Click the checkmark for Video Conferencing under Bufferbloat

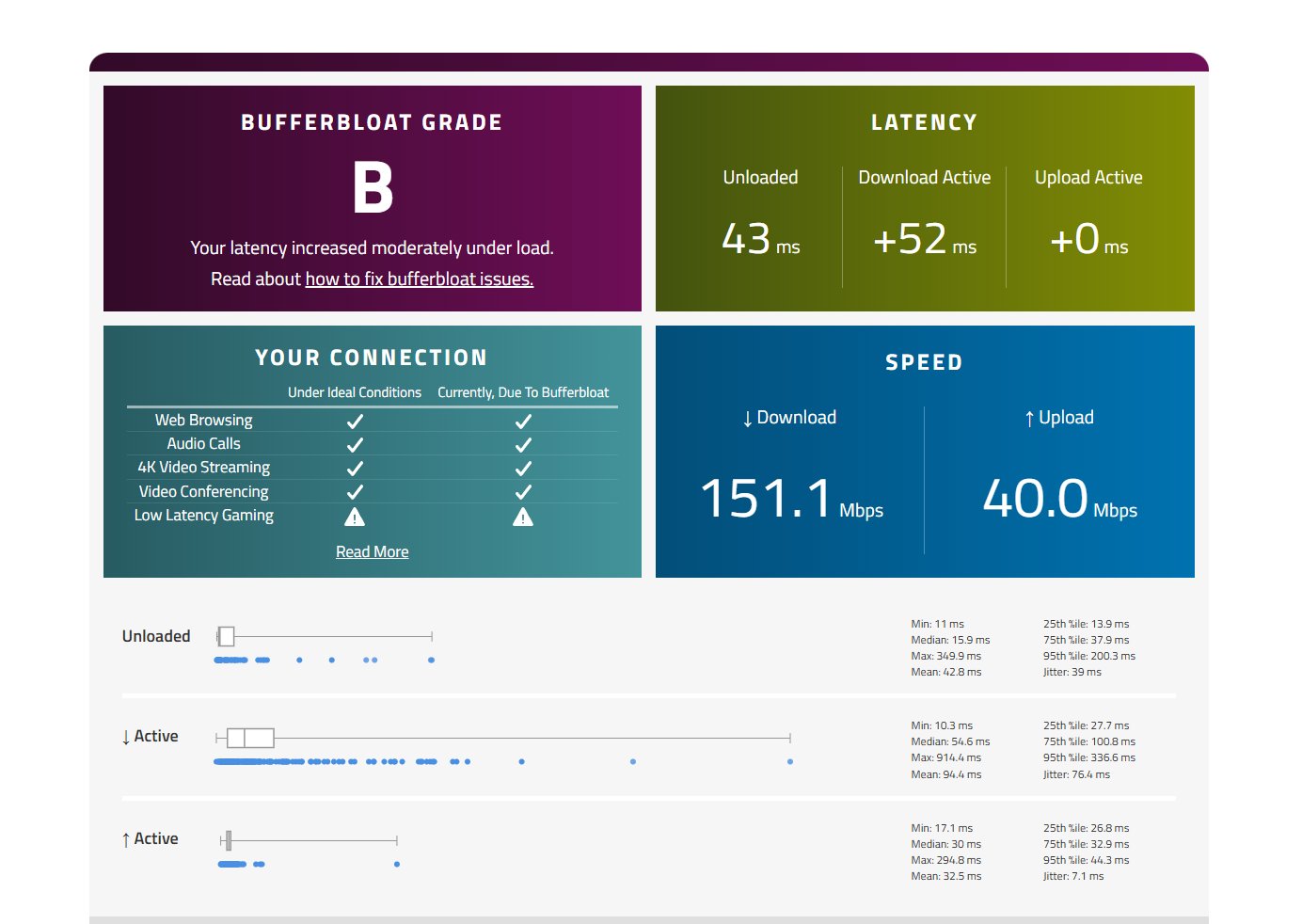tap(524, 490)
